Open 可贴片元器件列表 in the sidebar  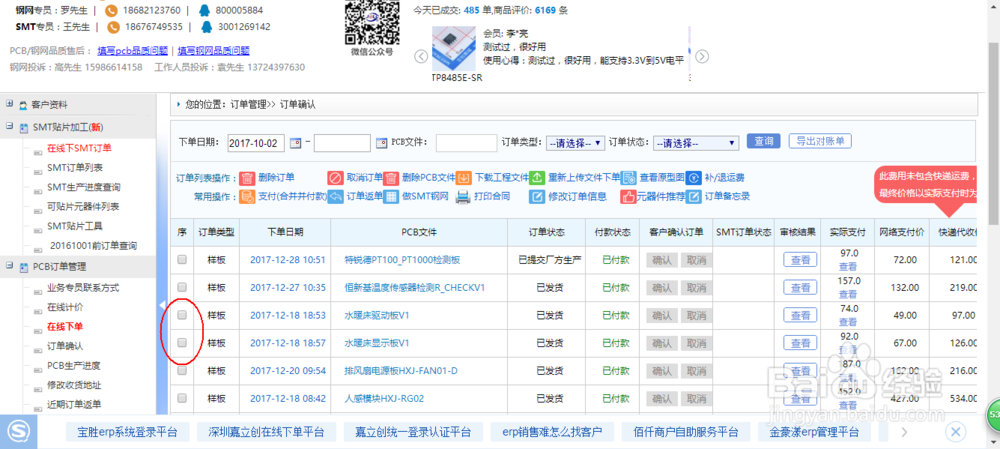[x=83, y=207]
